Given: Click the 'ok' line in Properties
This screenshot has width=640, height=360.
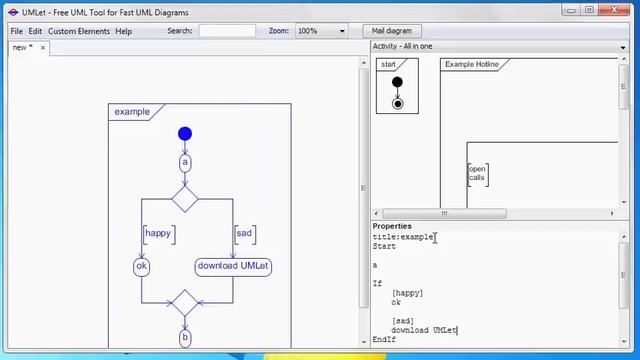Looking at the screenshot, I should coord(396,302).
